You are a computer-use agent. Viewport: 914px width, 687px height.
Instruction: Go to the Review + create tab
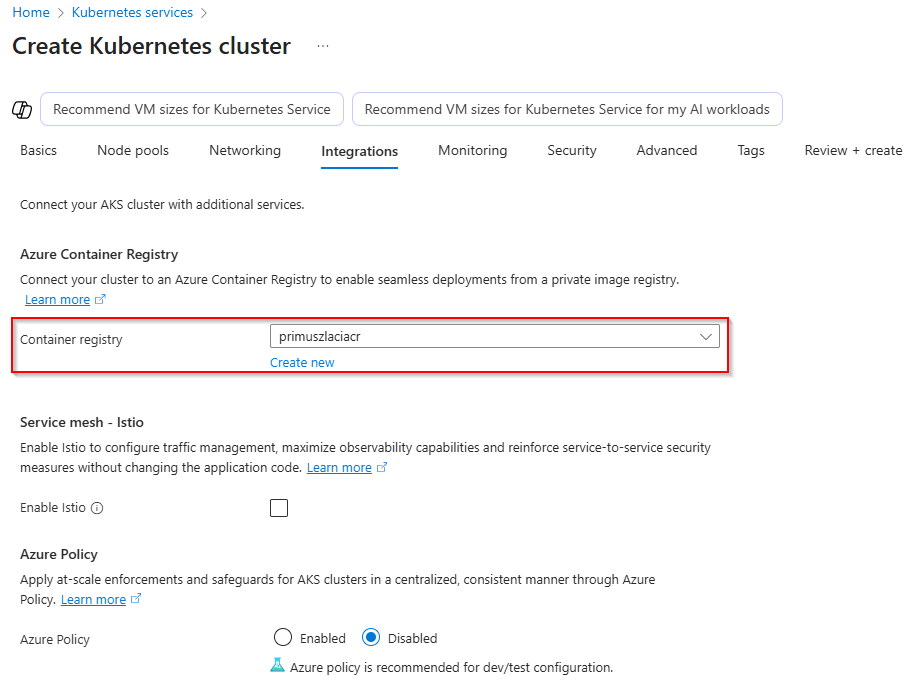(853, 151)
